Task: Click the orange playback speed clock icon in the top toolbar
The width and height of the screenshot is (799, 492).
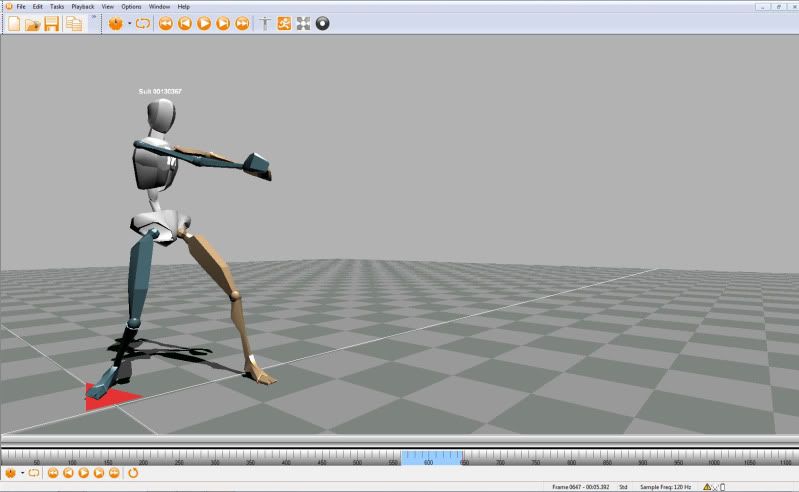Action: [116, 23]
